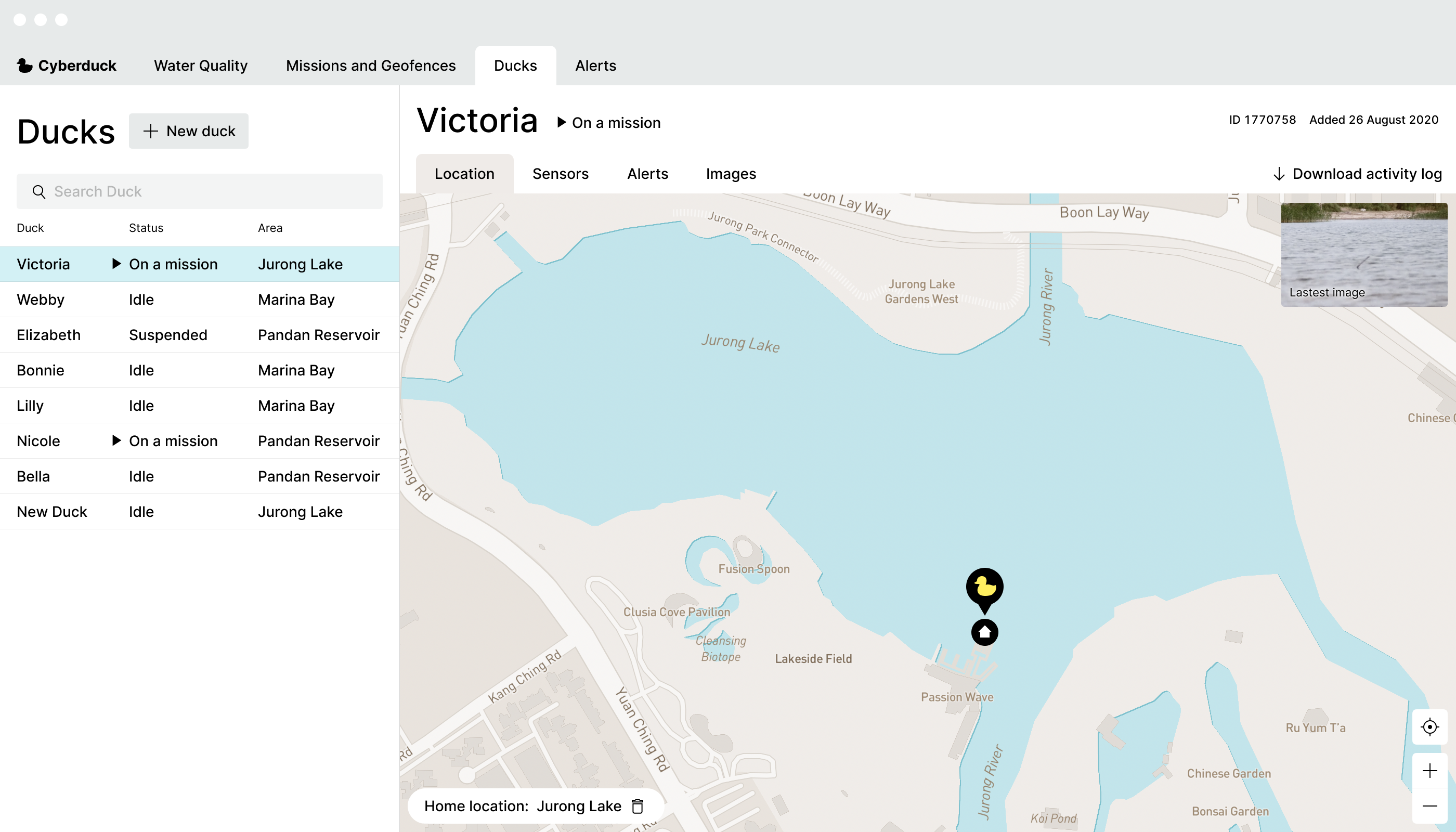Recenter map with the locate icon
The width and height of the screenshot is (1456, 832).
1429,727
